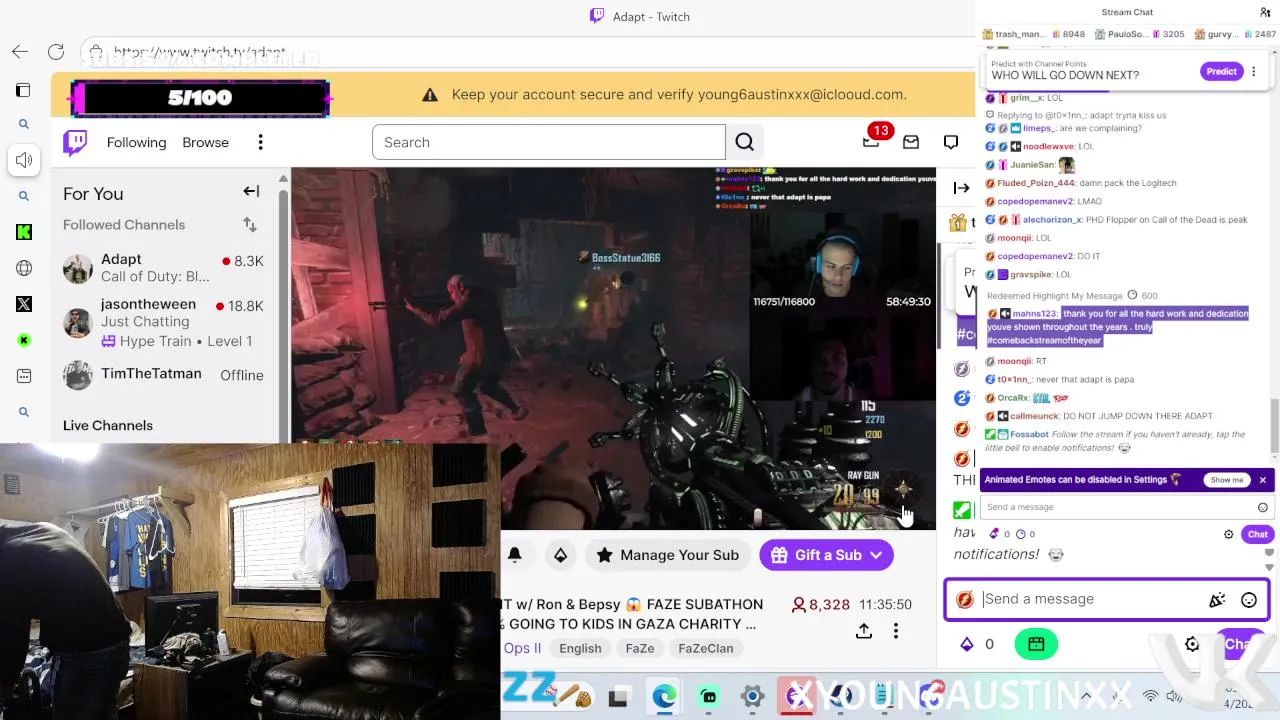Click the Predict button

click(1221, 72)
